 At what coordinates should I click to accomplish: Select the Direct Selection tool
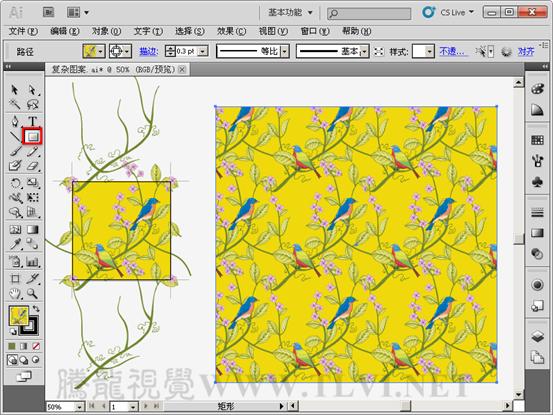32,90
